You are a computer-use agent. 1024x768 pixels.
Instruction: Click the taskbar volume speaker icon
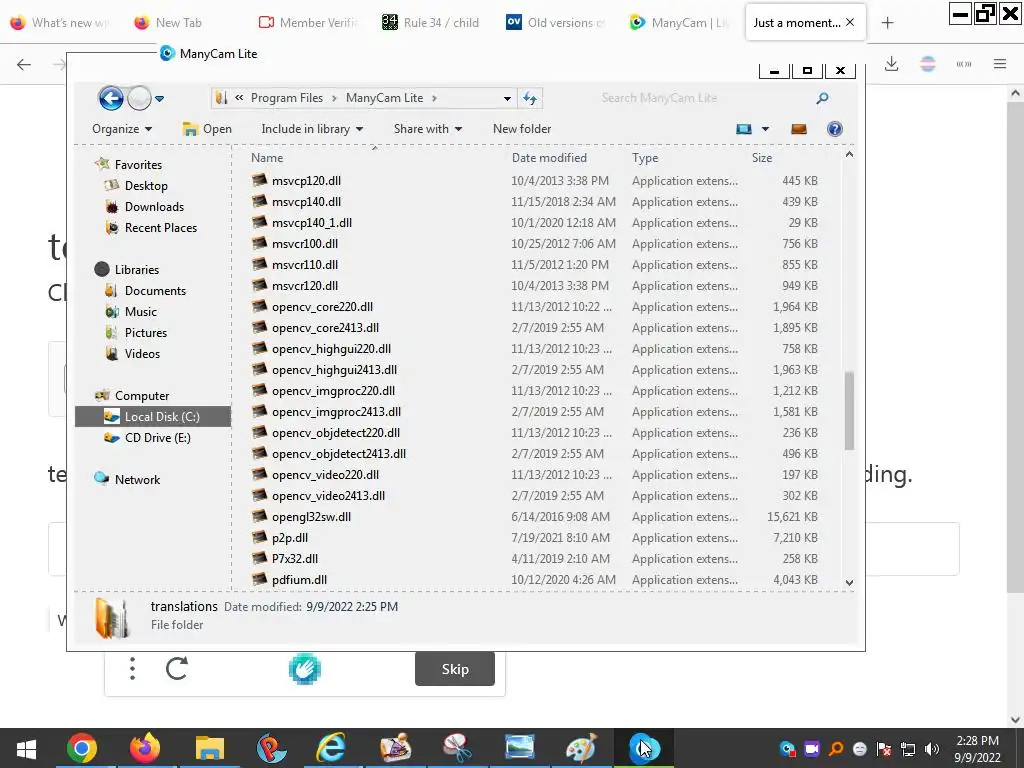point(933,749)
